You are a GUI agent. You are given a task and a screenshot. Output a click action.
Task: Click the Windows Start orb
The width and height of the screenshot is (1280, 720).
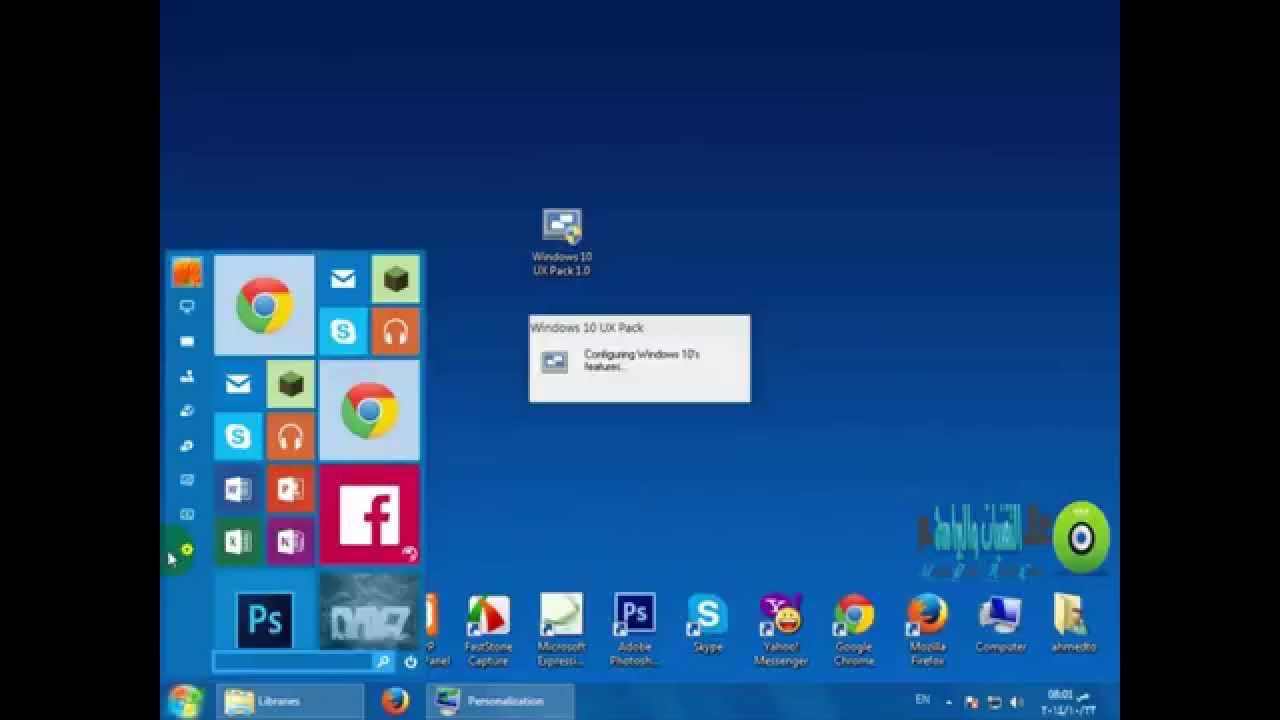click(x=186, y=701)
